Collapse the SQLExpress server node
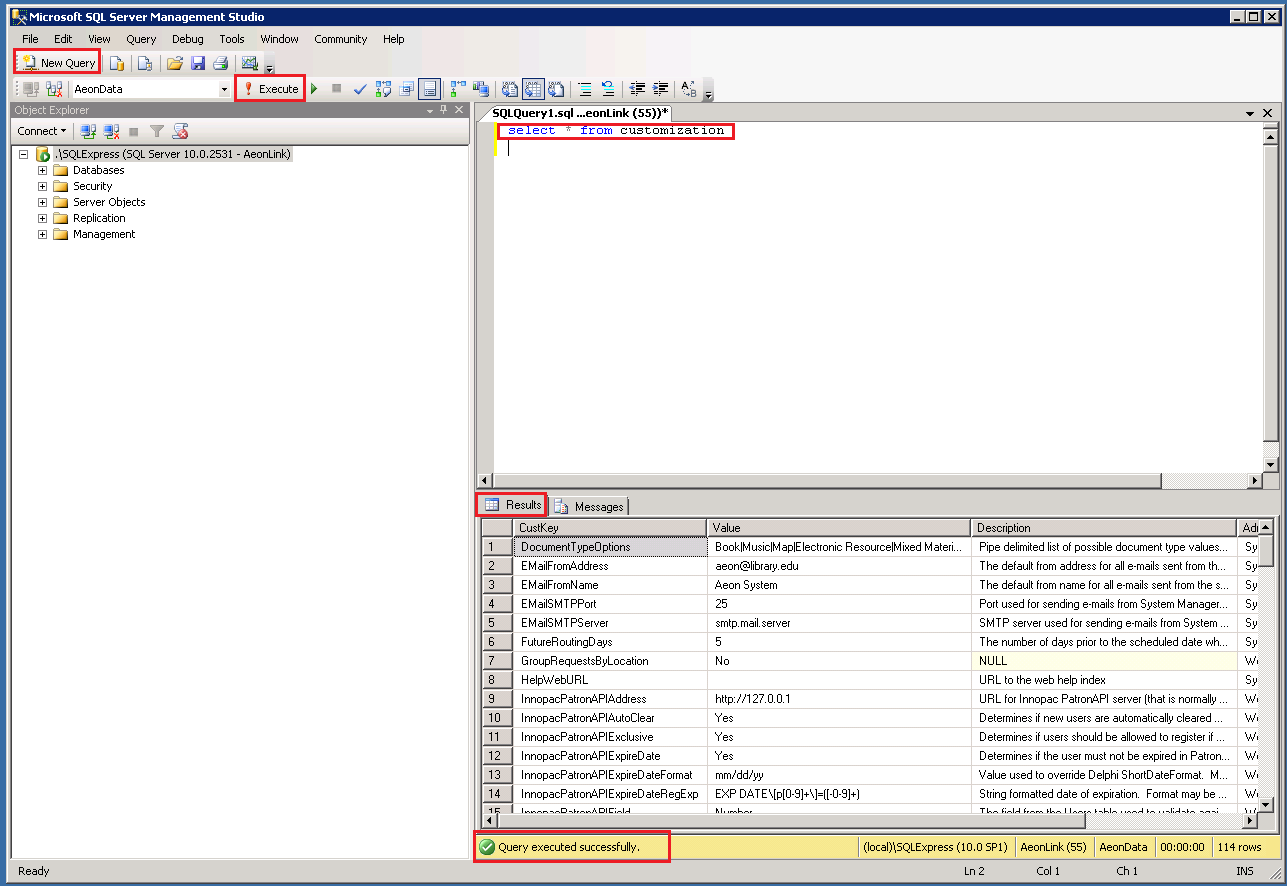The height and width of the screenshot is (886, 1287). click(24, 154)
